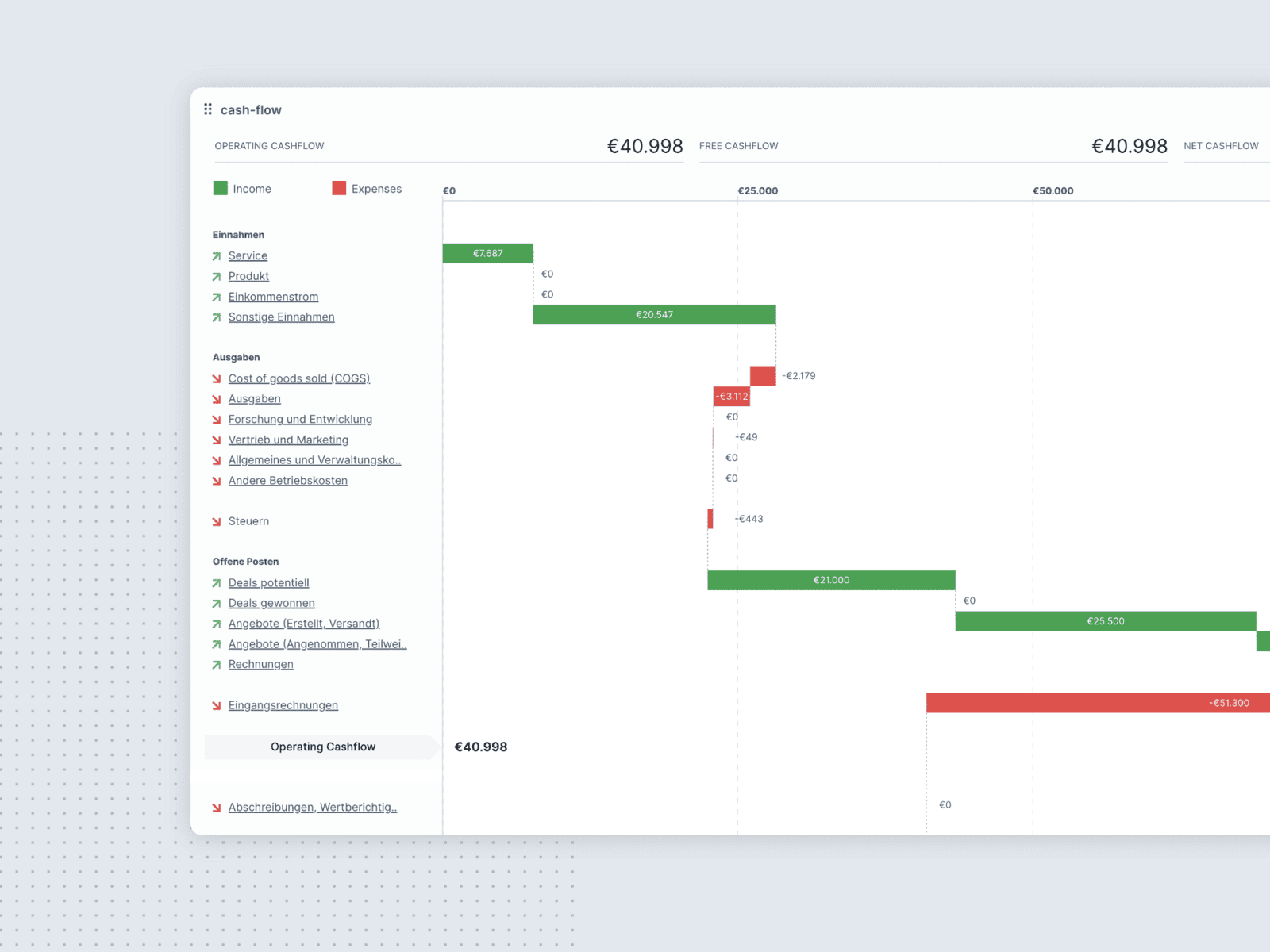
Task: Open Vertrieb und Marketing link
Action: [288, 440]
